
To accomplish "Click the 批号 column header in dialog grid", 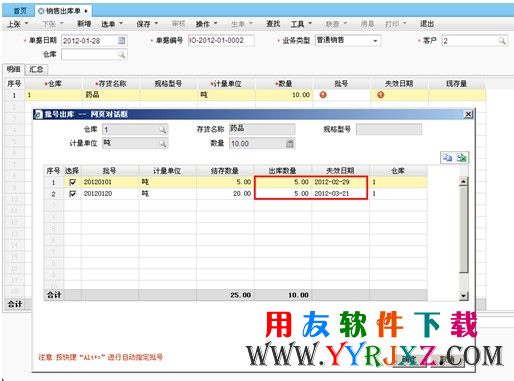I will (110, 171).
